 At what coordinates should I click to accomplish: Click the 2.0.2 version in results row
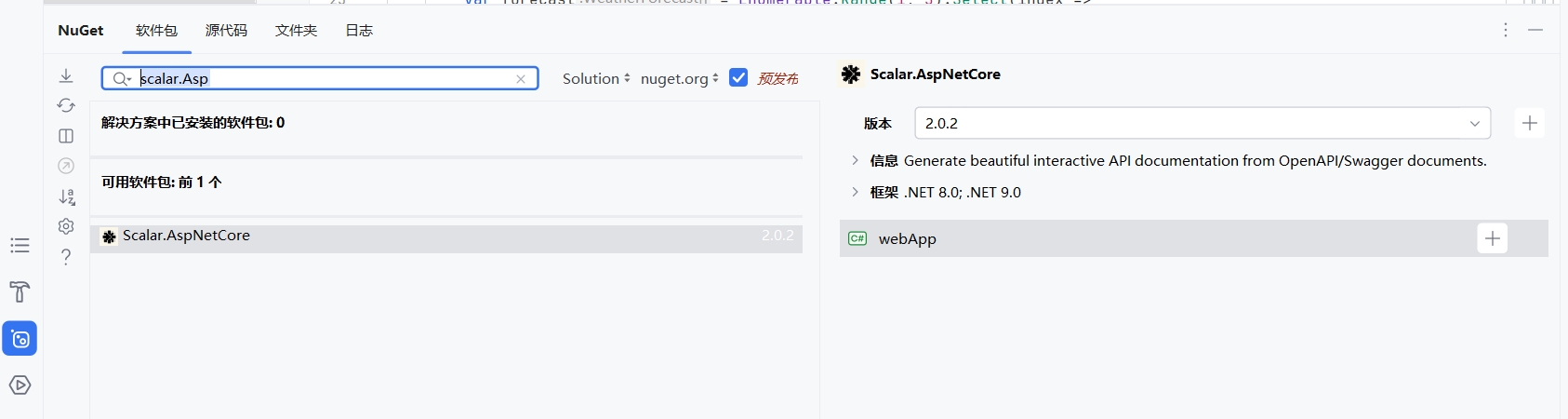tap(777, 236)
